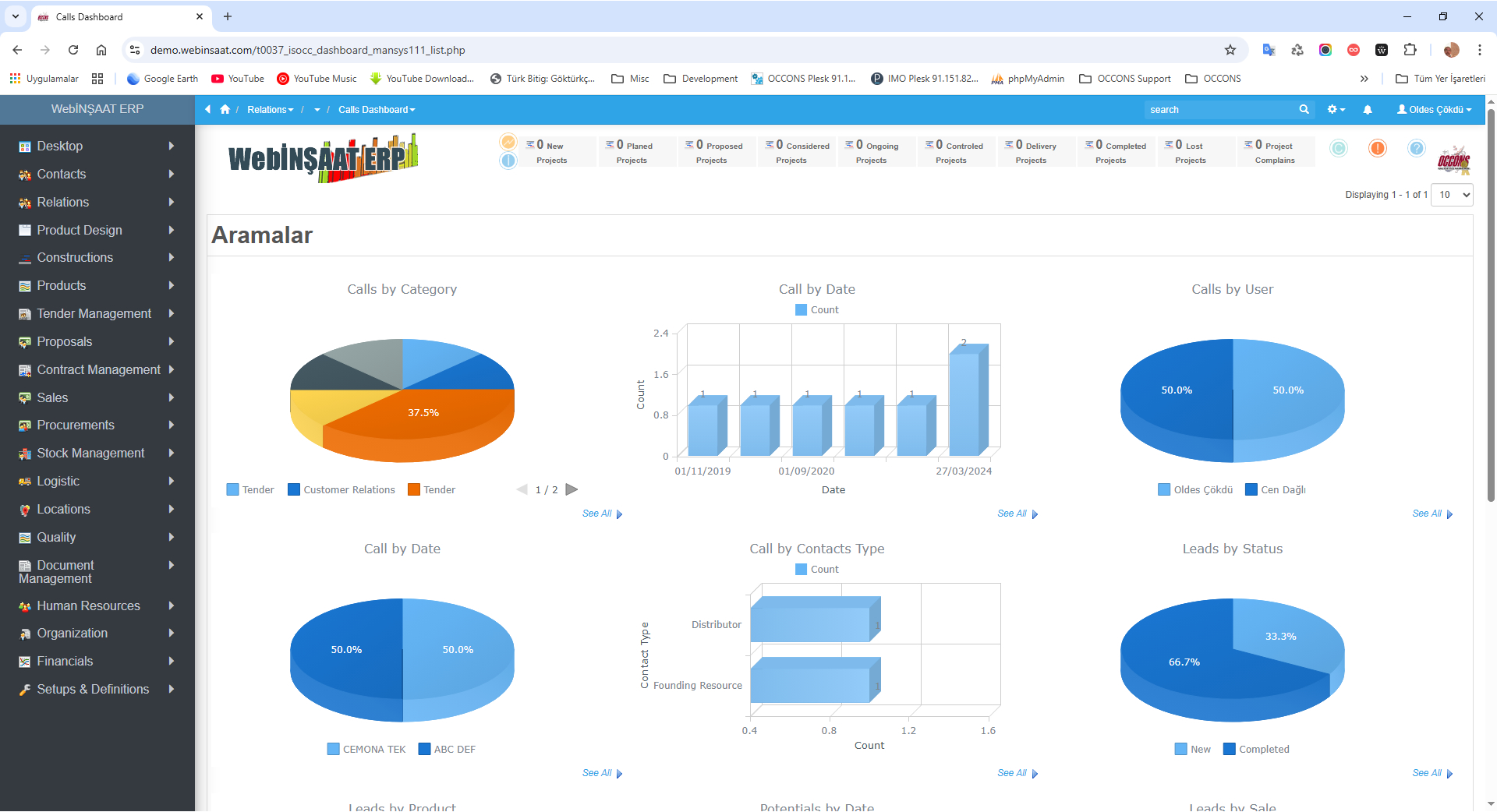Click the back arrow in the breadcrumb bar
Viewport: 1497px width, 812px height.
208,110
